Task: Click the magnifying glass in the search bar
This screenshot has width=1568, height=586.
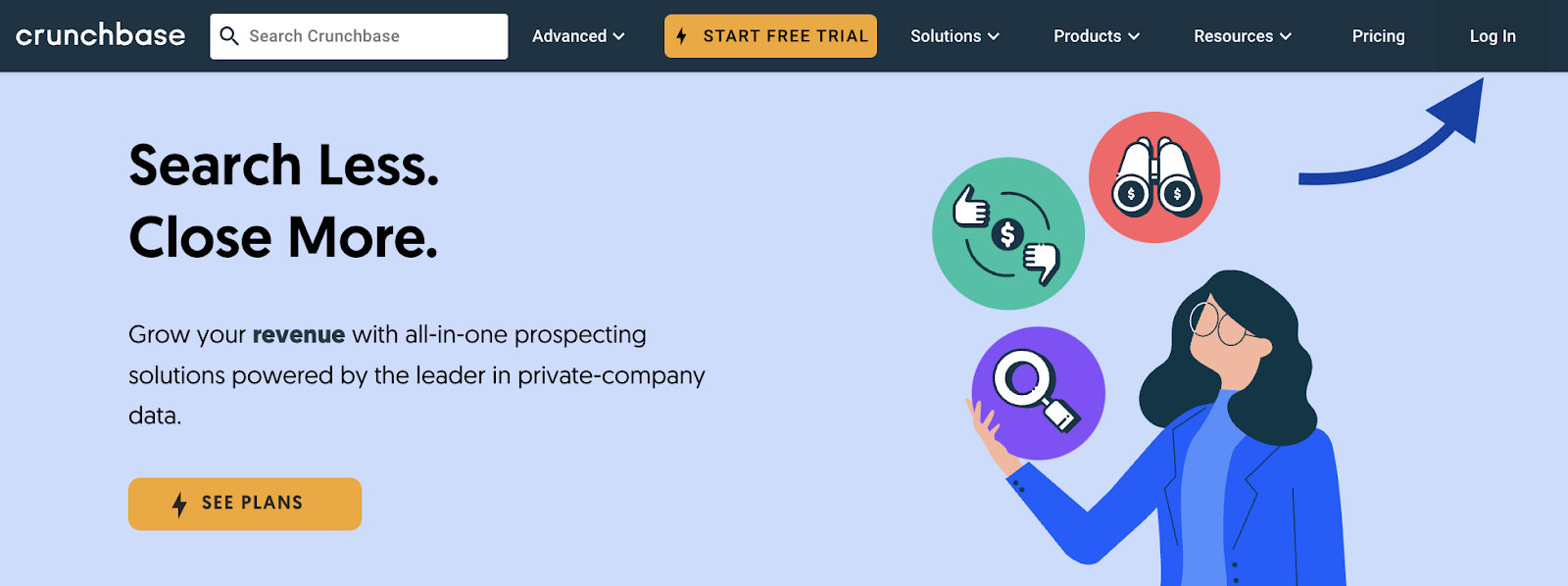Action: coord(230,35)
